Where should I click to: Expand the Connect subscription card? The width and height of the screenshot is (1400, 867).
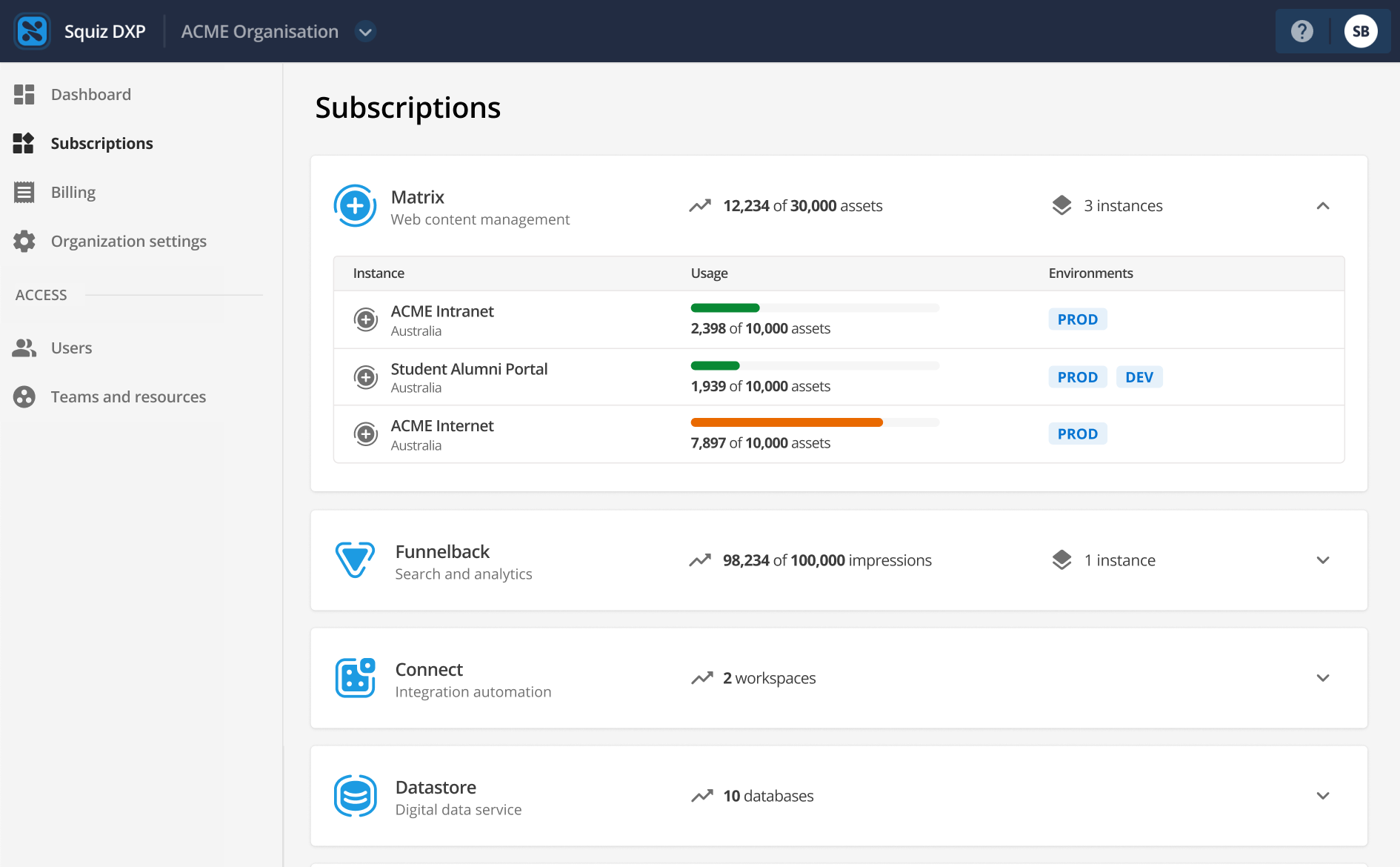pyautogui.click(x=1323, y=678)
